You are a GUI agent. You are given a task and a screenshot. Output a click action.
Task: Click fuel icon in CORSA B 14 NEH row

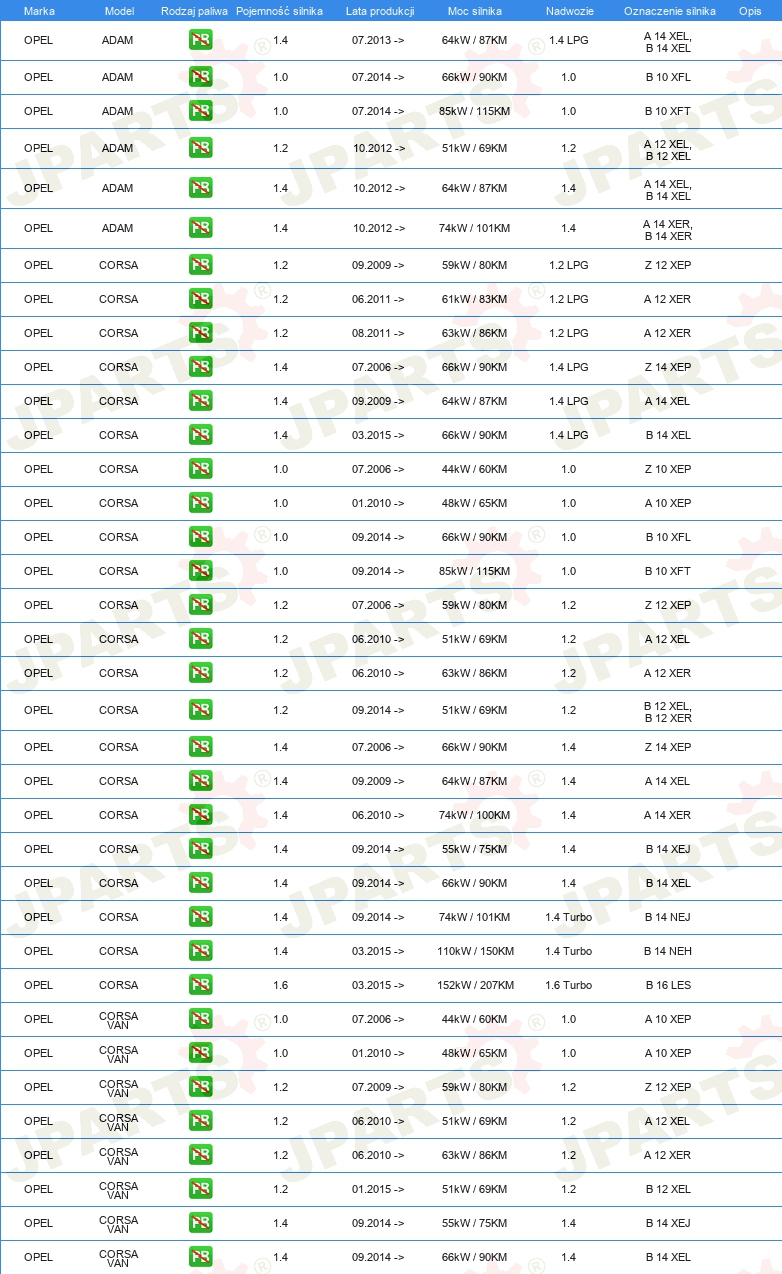tap(200, 951)
